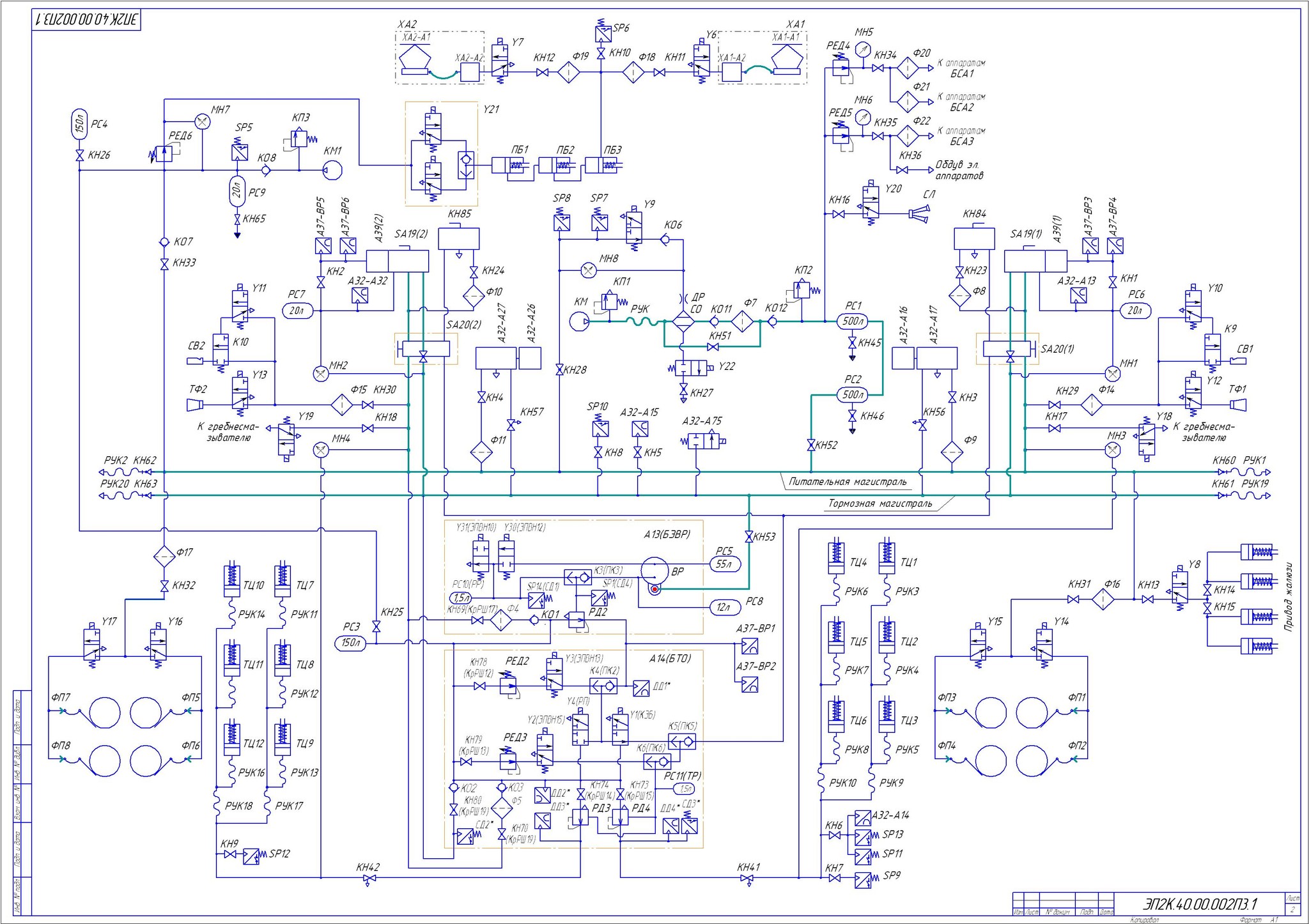Click the 'Питательная магистраль' label
1309x924 pixels.
point(848,482)
